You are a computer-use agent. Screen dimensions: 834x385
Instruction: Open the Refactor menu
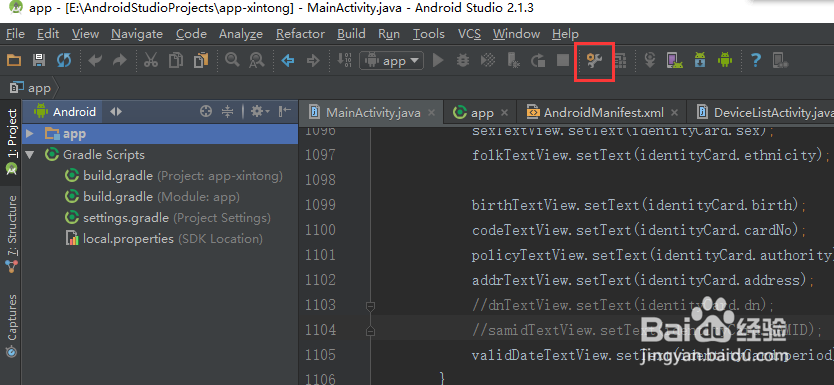coord(300,34)
